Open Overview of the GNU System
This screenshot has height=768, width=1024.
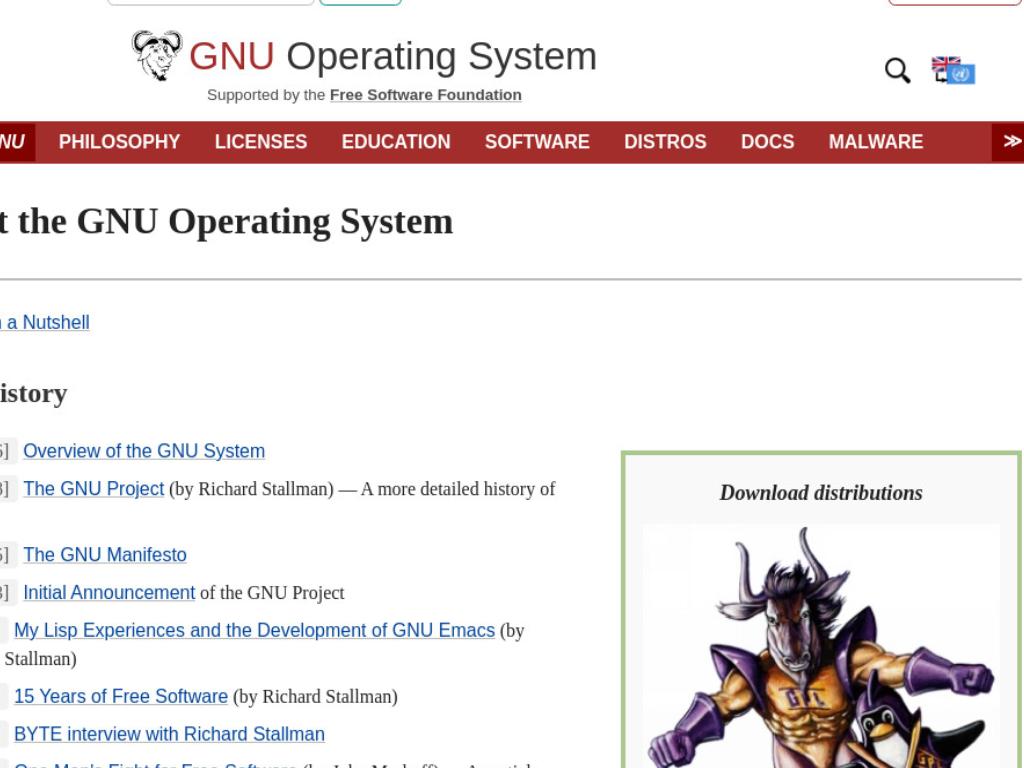(144, 451)
